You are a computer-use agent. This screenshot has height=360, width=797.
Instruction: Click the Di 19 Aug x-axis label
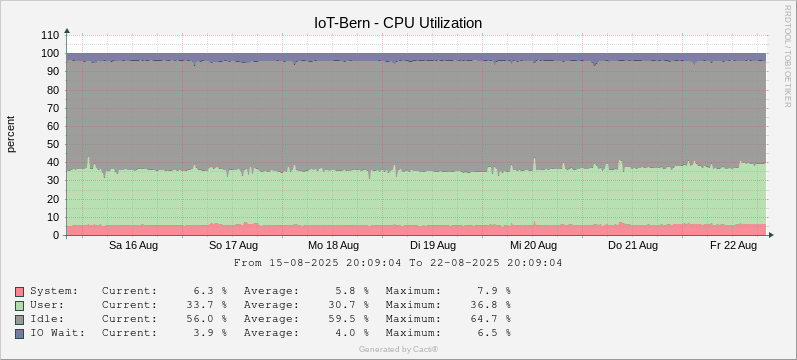point(433,246)
